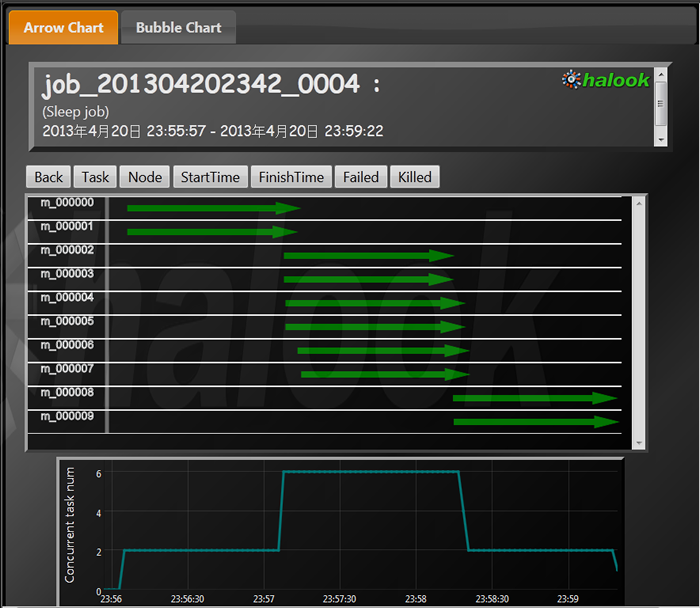Click the 23:57 axis label

coord(264,599)
